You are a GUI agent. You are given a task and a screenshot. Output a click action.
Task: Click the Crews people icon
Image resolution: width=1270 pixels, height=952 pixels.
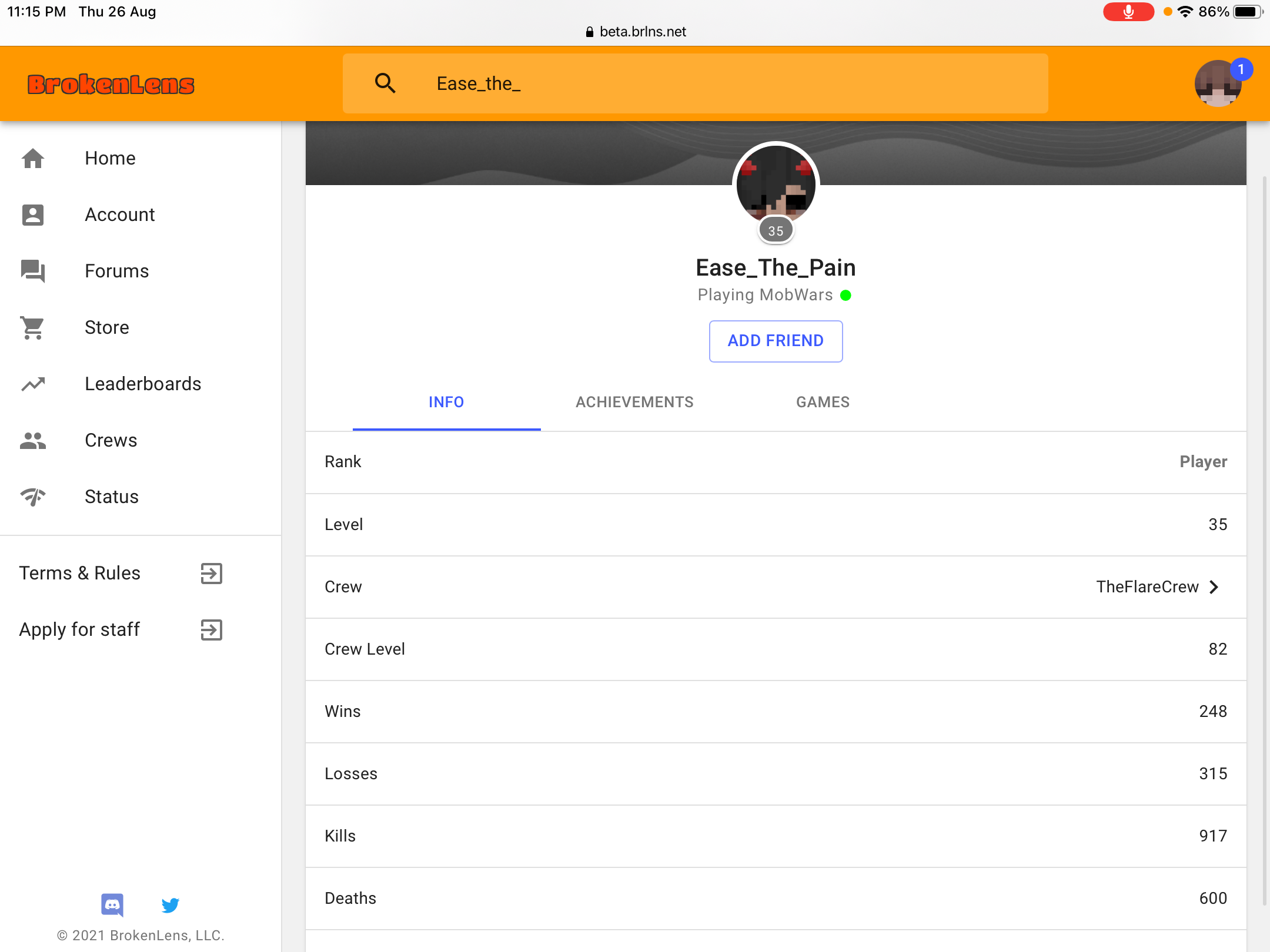[33, 440]
